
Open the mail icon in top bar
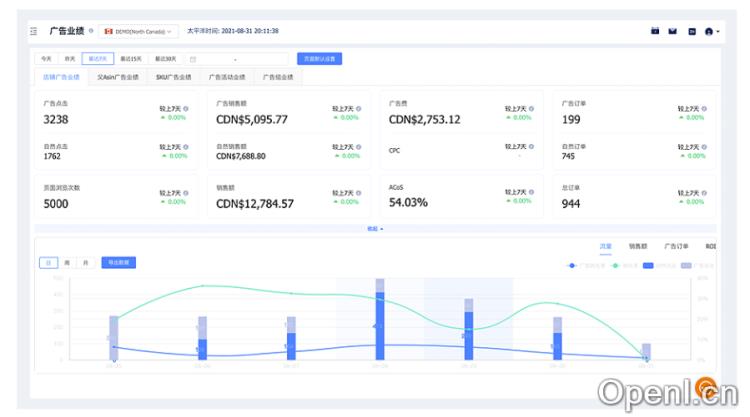coord(673,31)
